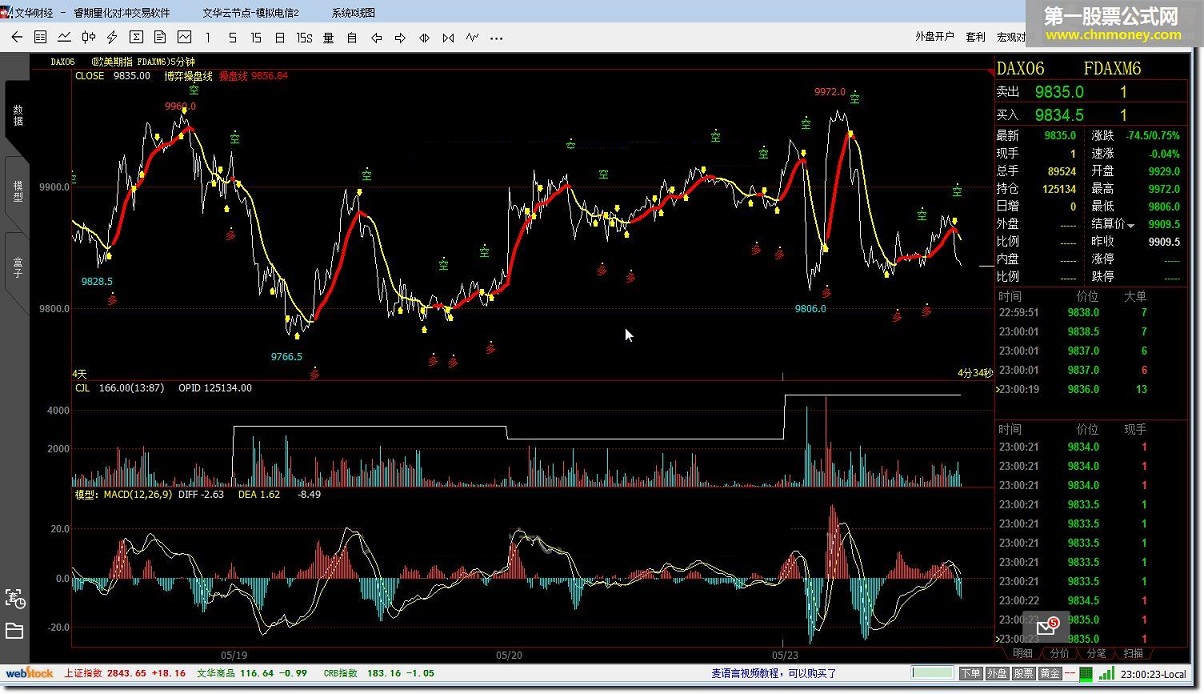Click the boxed trend chart icon
The image size is (1204, 694).
[184, 37]
